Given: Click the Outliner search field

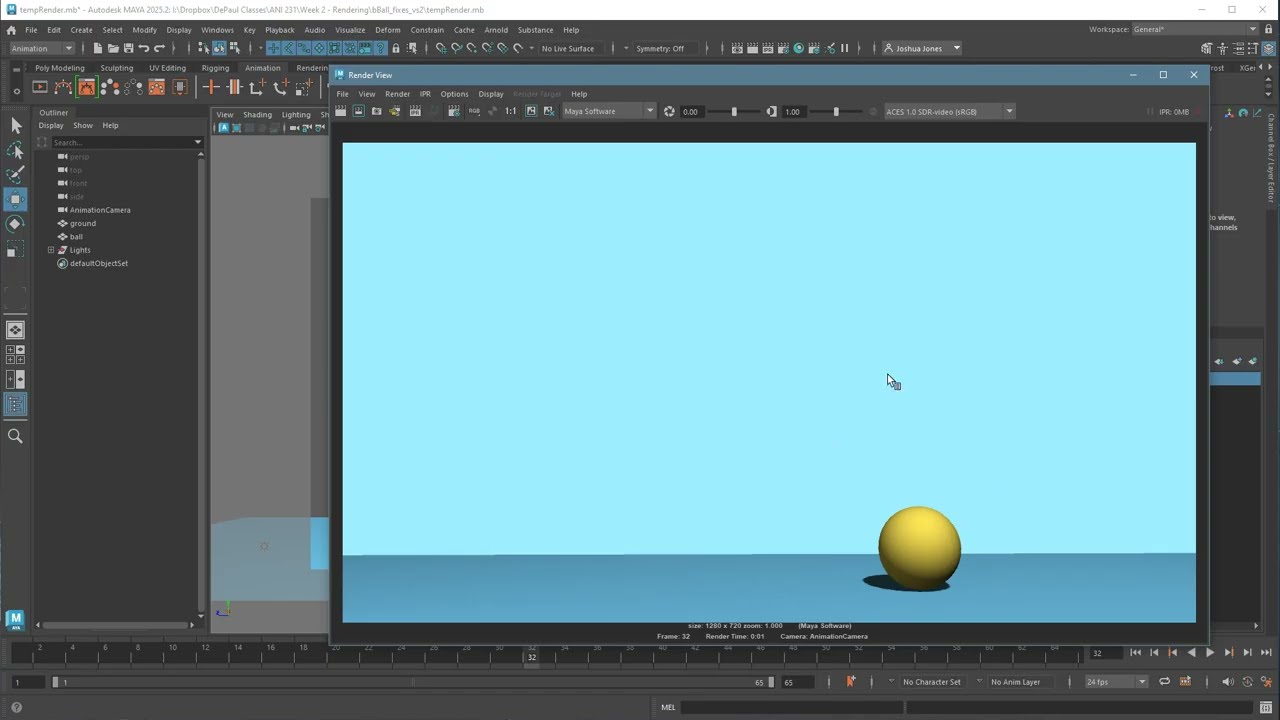Looking at the screenshot, I should (x=126, y=142).
